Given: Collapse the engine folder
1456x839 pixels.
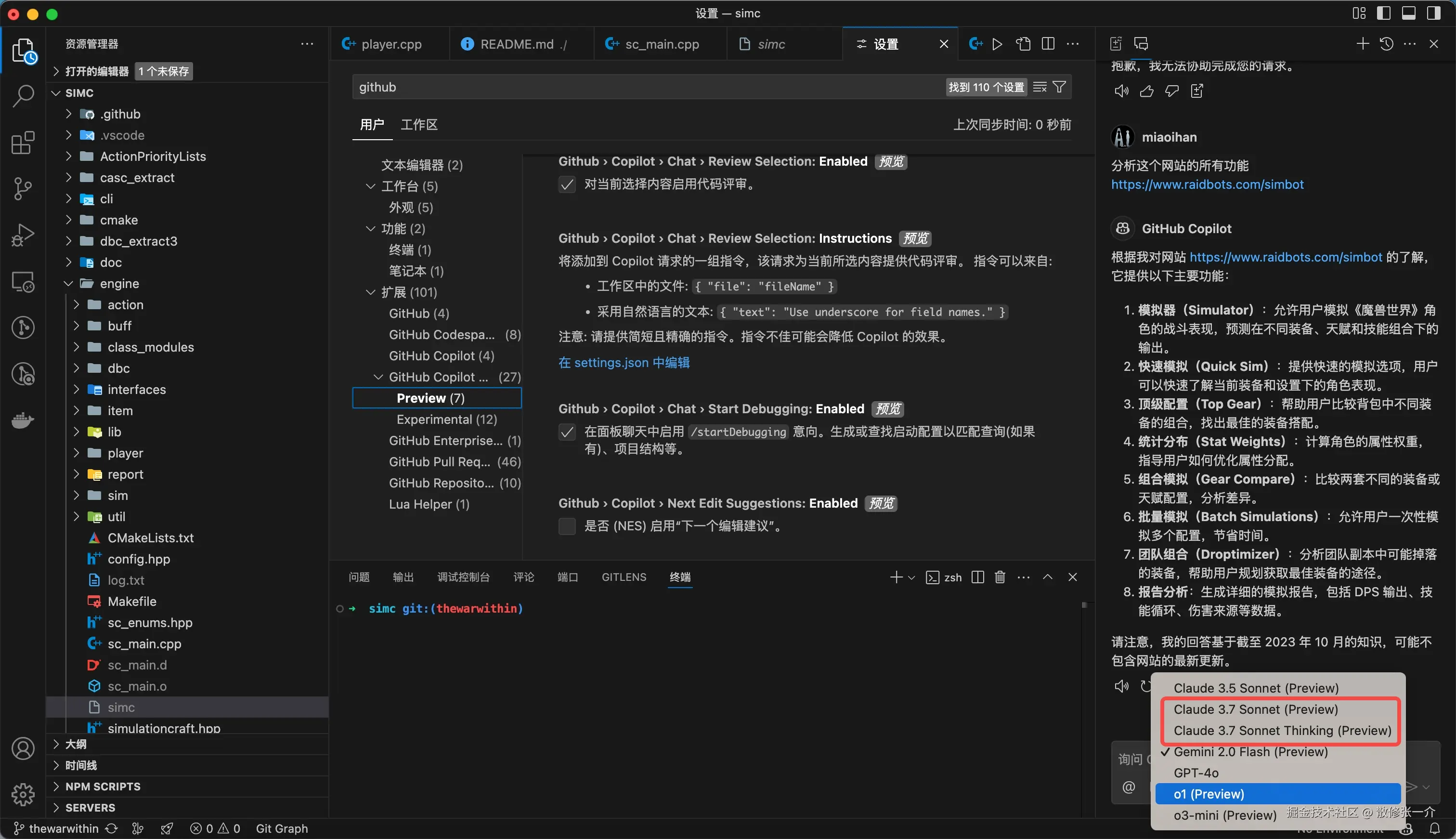Looking at the screenshot, I should point(68,283).
